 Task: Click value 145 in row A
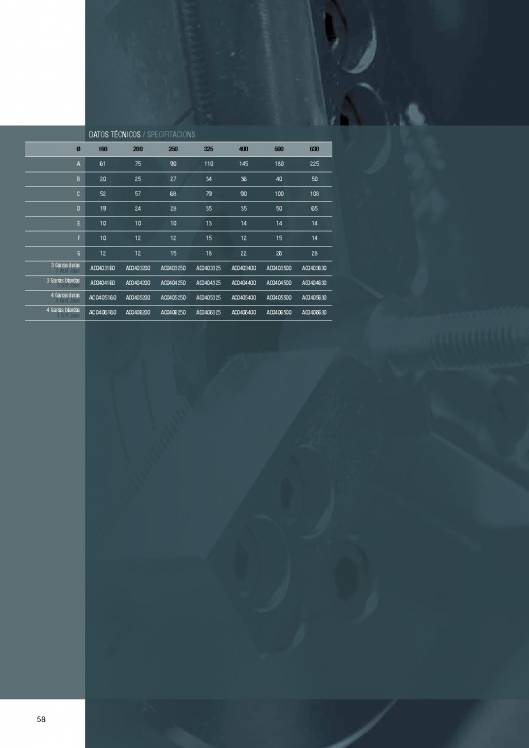244,164
